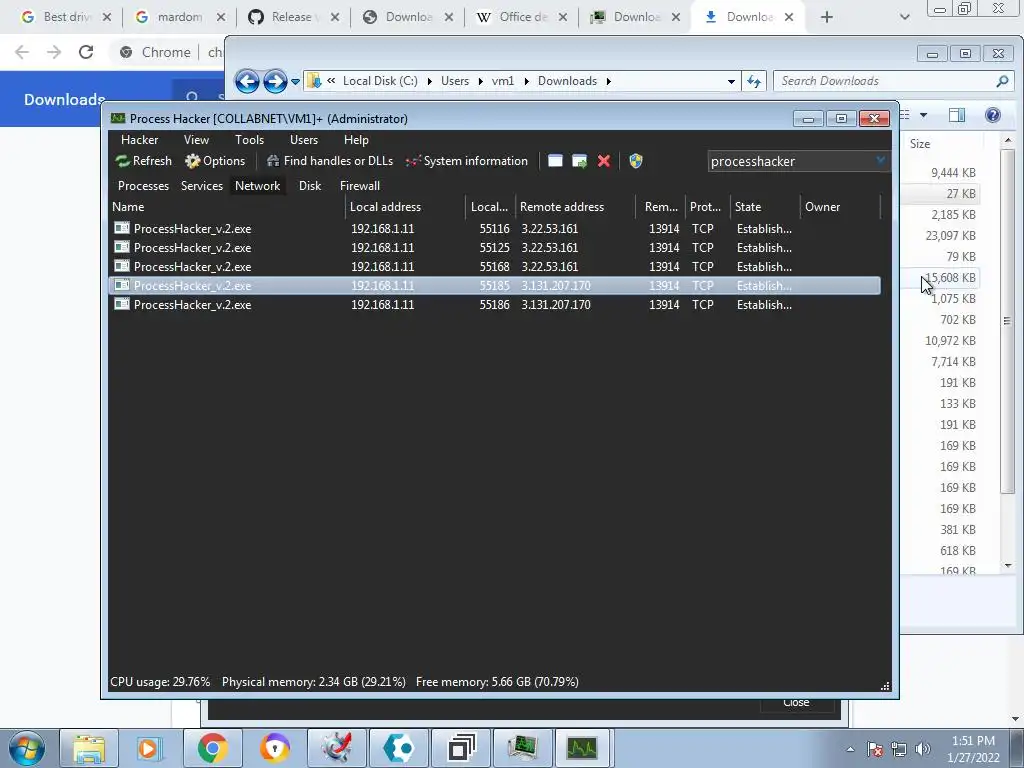Open the Help menu in Process Hacker
The image size is (1024, 768).
(356, 140)
